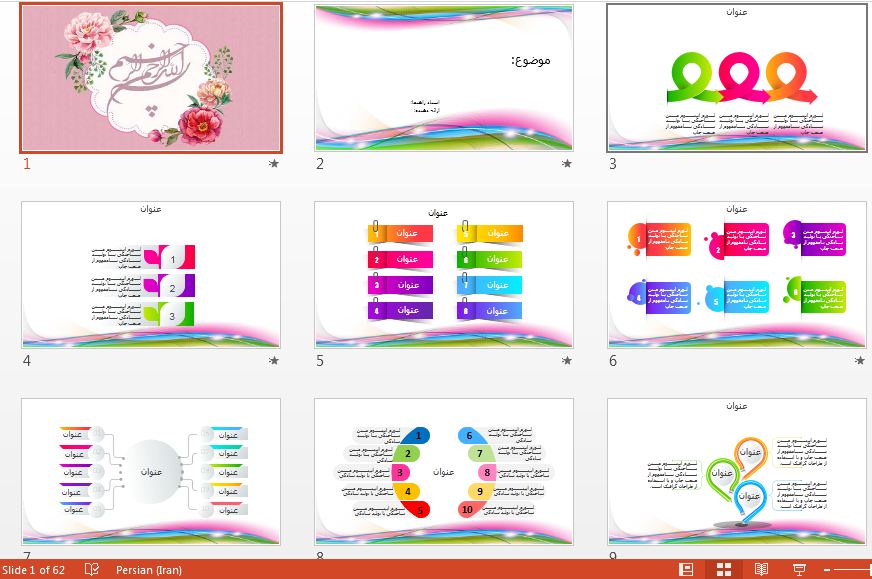The image size is (872, 579).
Task: Adjust the zoom slider in status bar
Action: [x=862, y=569]
